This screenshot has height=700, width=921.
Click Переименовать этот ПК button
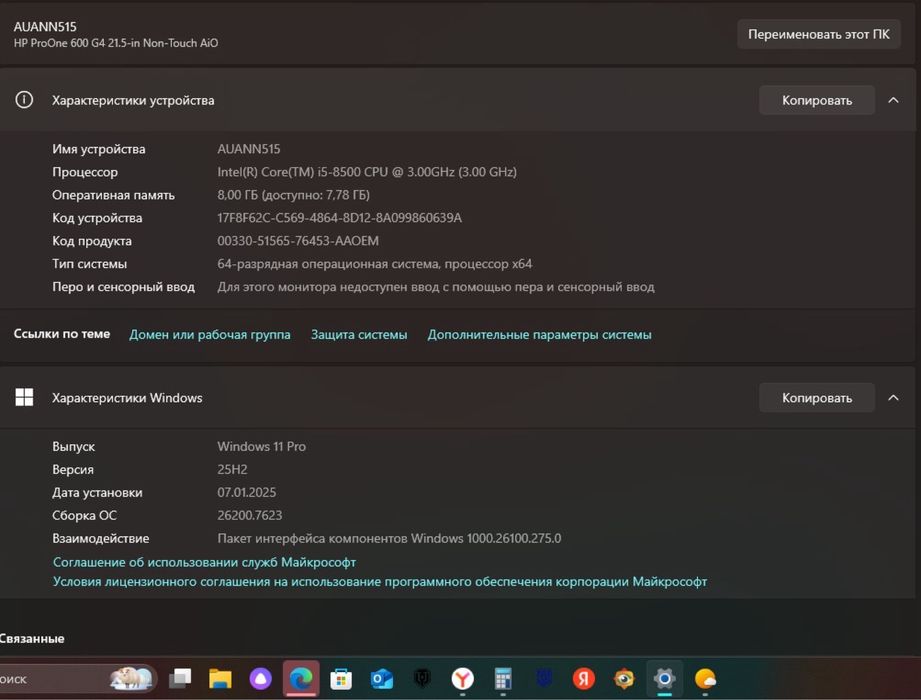click(819, 34)
